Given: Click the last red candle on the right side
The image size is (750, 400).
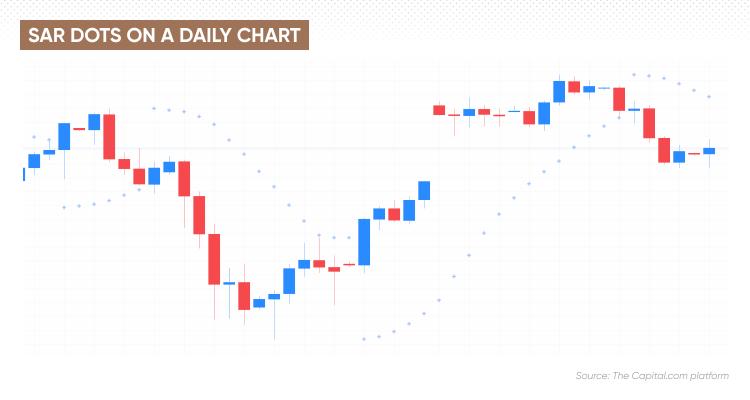Looking at the screenshot, I should (694, 154).
